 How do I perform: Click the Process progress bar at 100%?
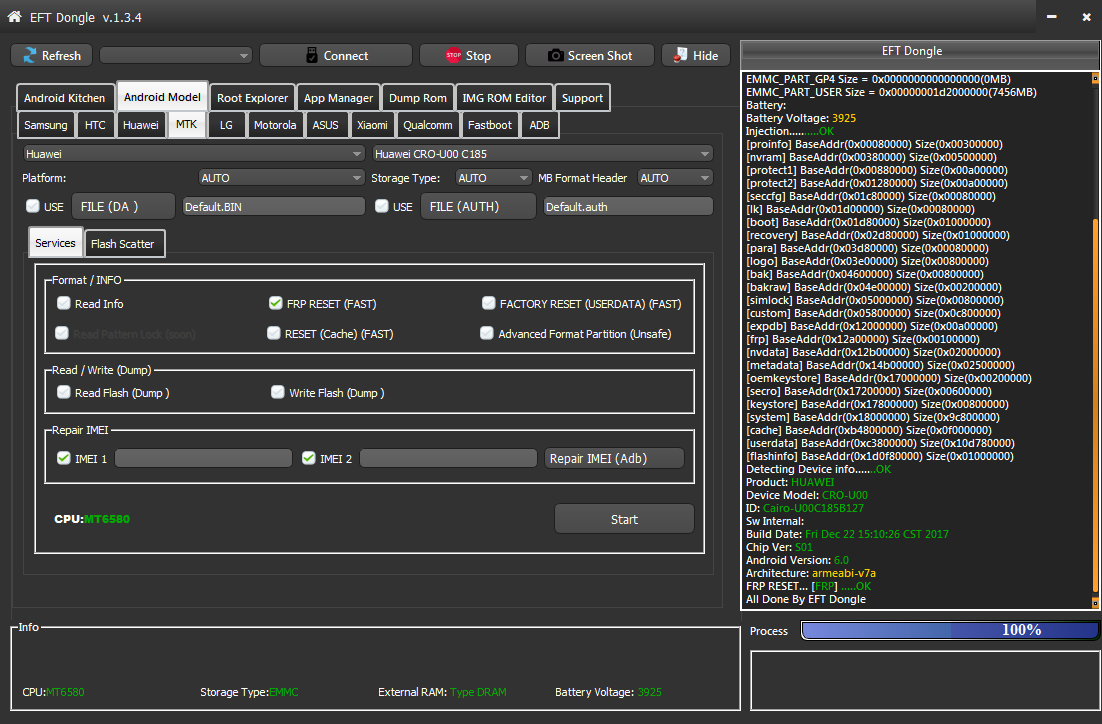949,630
